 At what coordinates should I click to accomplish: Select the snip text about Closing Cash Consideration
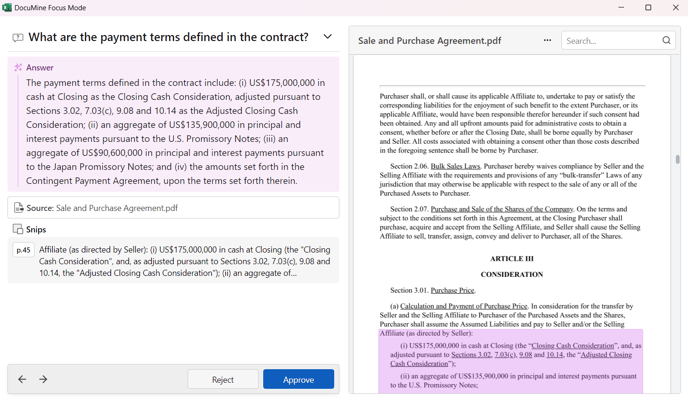tap(184, 261)
